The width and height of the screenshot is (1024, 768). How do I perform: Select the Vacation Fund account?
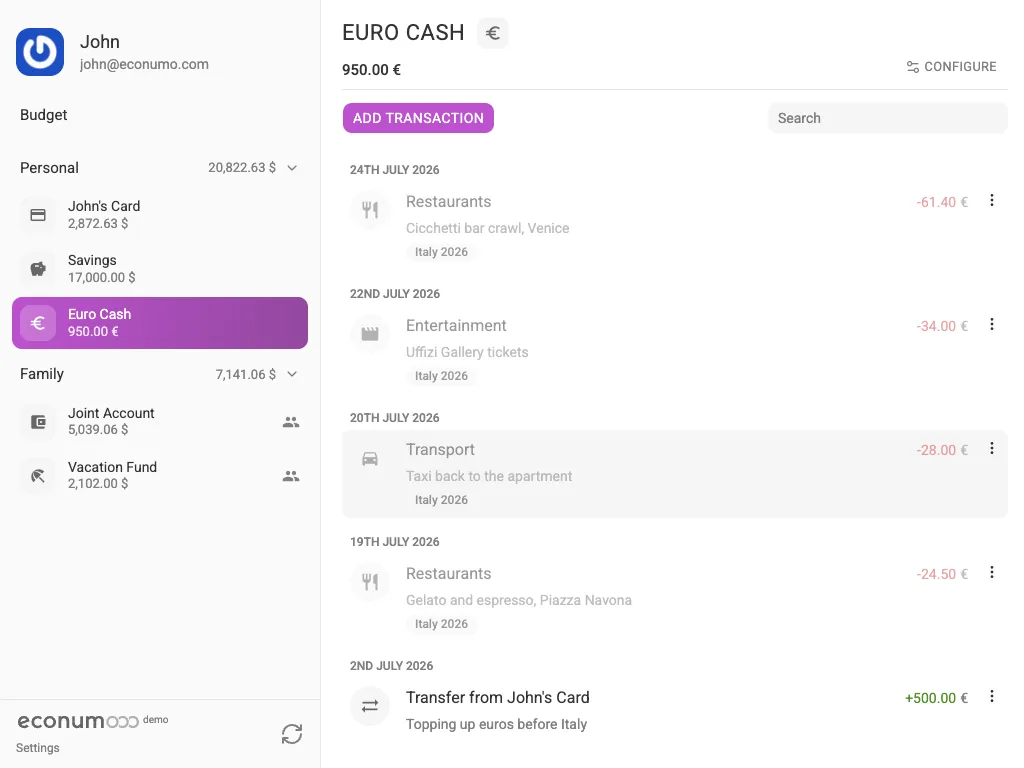[160, 476]
